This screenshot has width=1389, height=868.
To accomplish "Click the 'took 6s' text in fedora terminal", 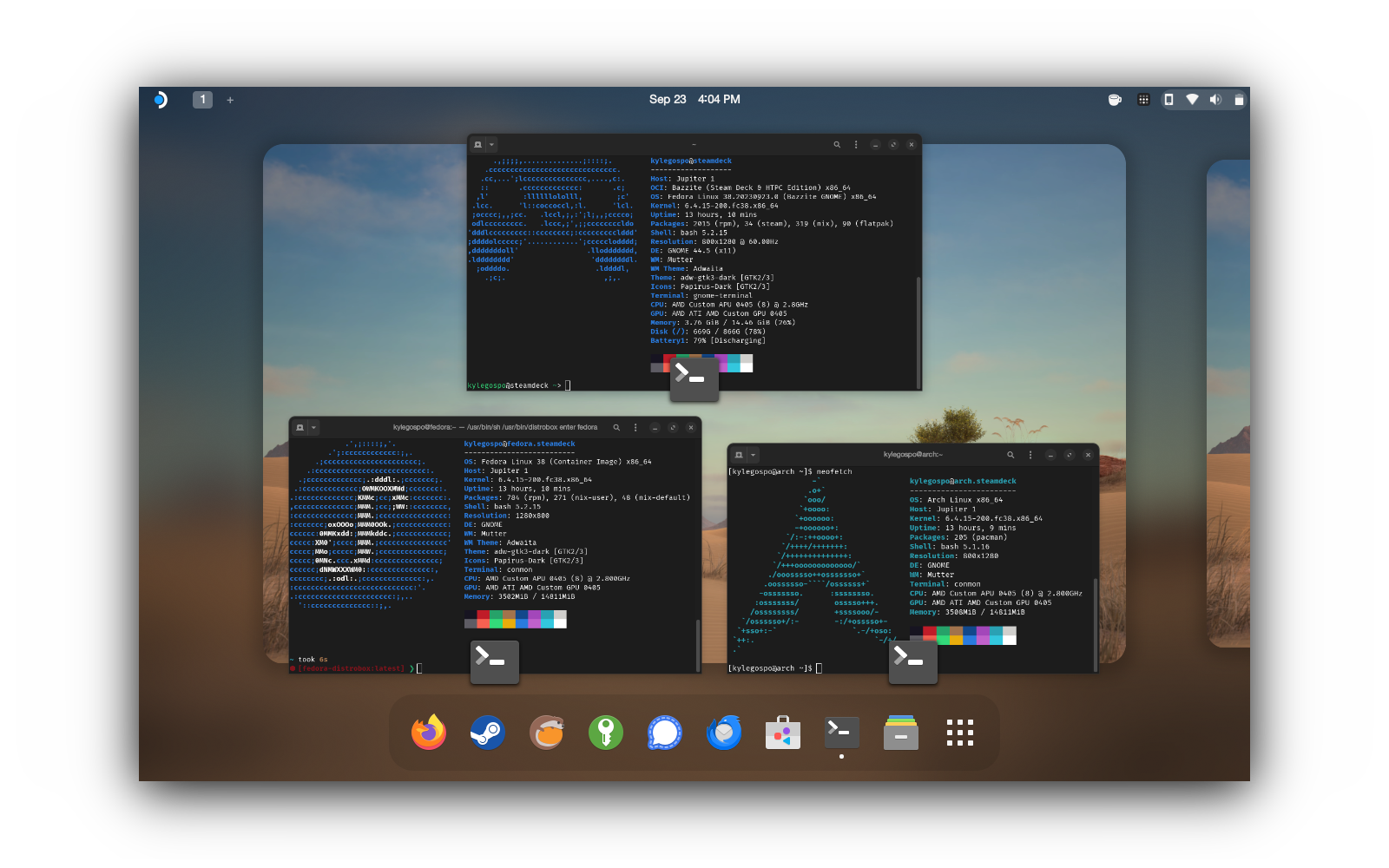I will (313, 660).
